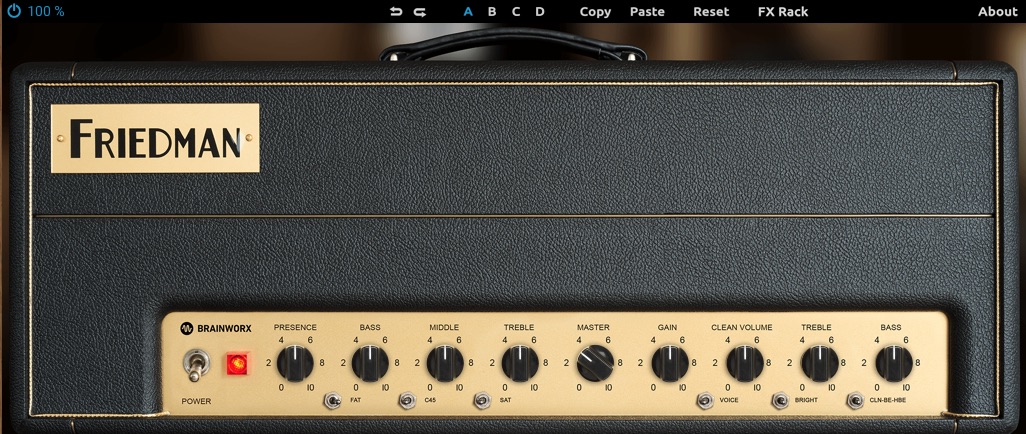Select settings slot D
The height and width of the screenshot is (434, 1026).
[x=540, y=12]
